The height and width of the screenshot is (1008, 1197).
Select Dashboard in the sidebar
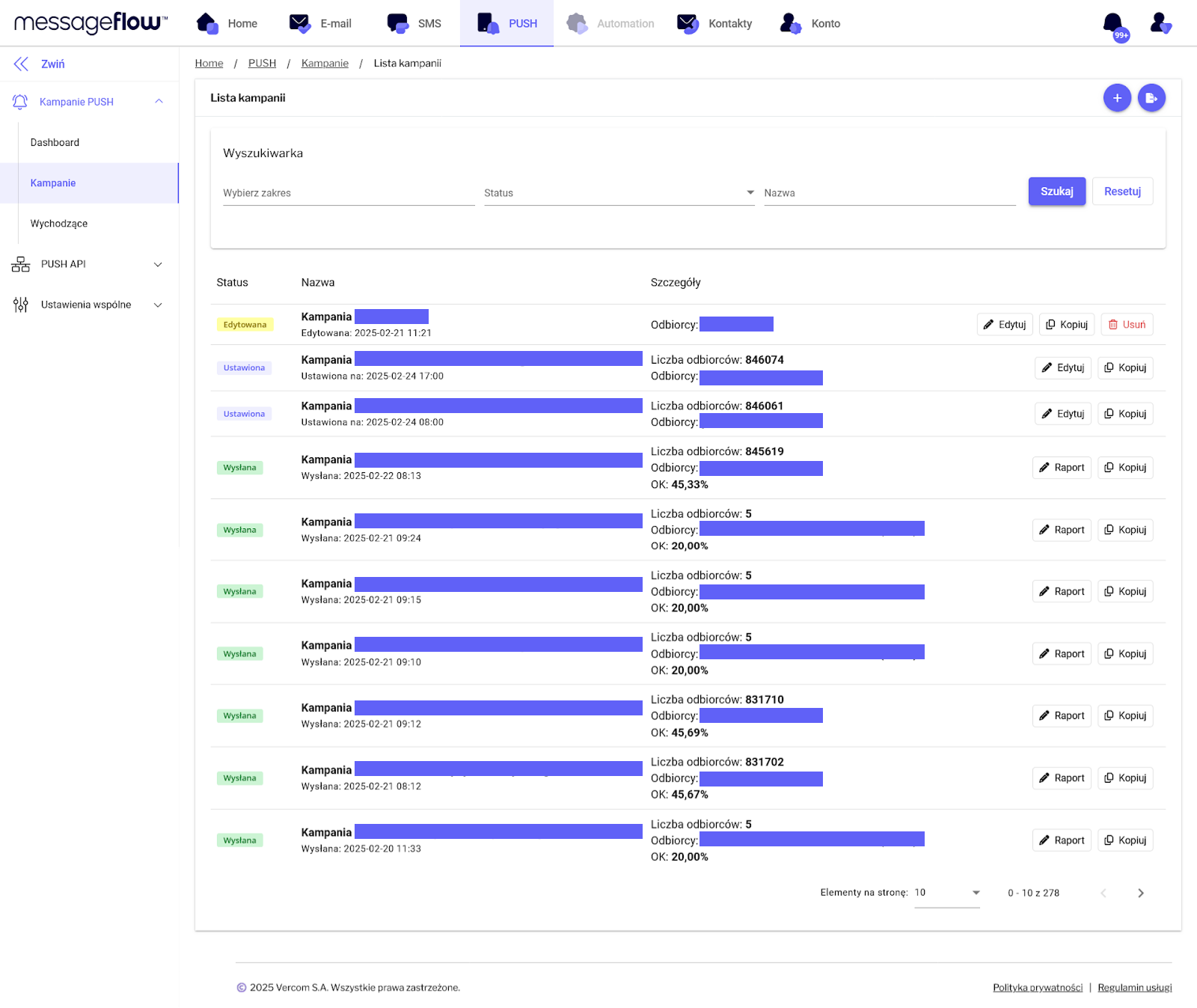(55, 143)
